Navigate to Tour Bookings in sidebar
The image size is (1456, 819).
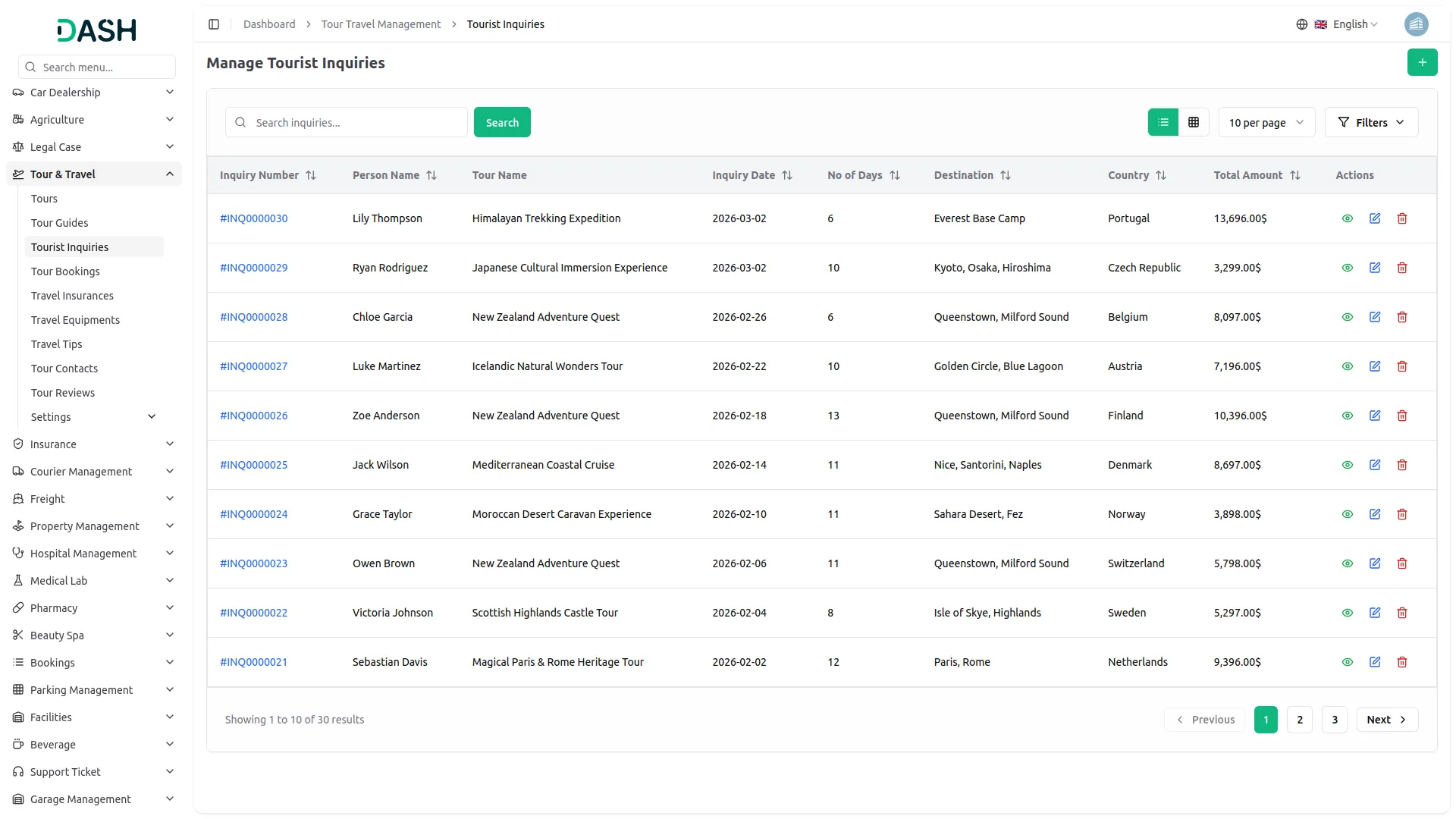pos(65,271)
